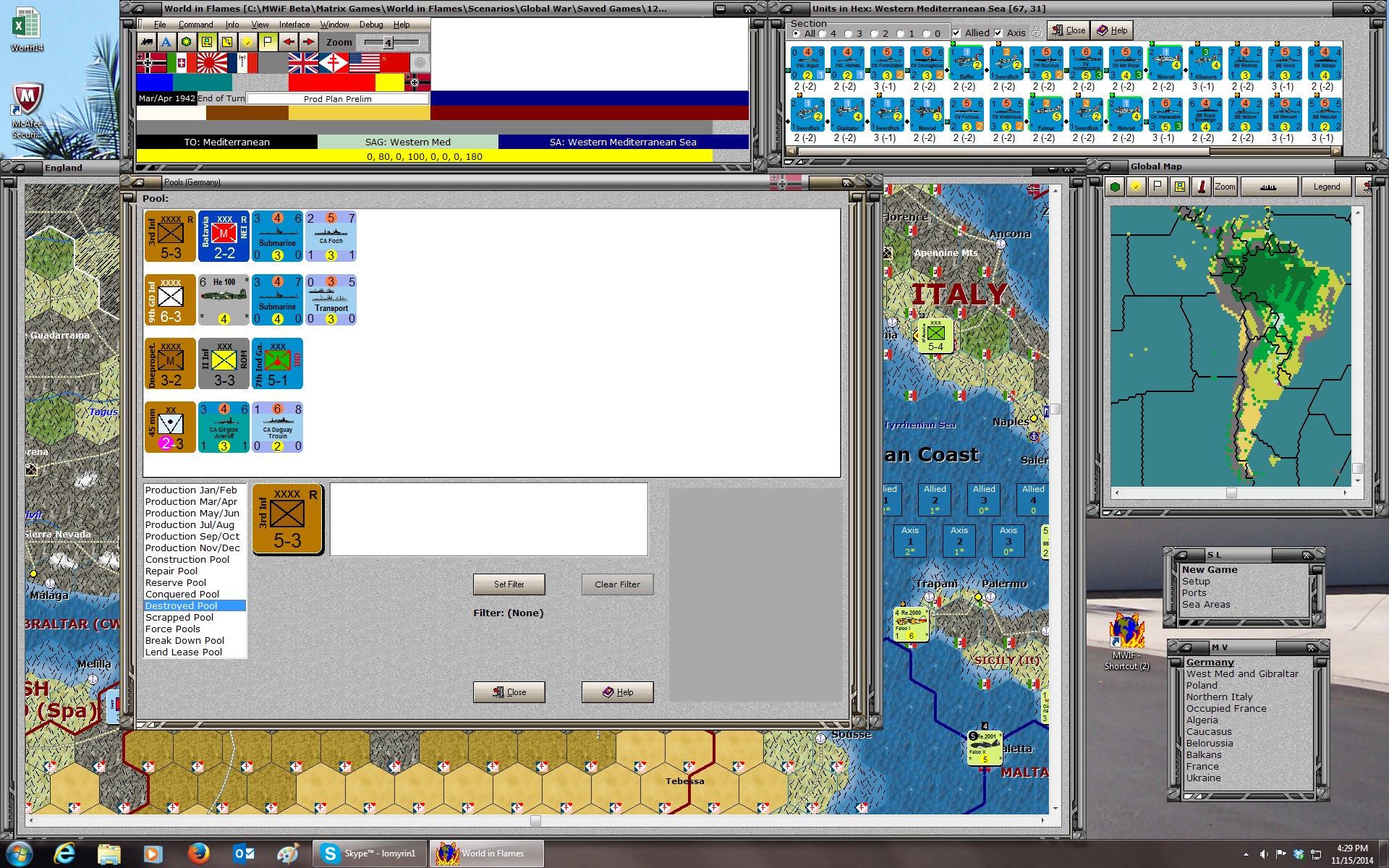Select the Soviet red flag
Image resolution: width=1389 pixels, height=868 pixels.
394,63
